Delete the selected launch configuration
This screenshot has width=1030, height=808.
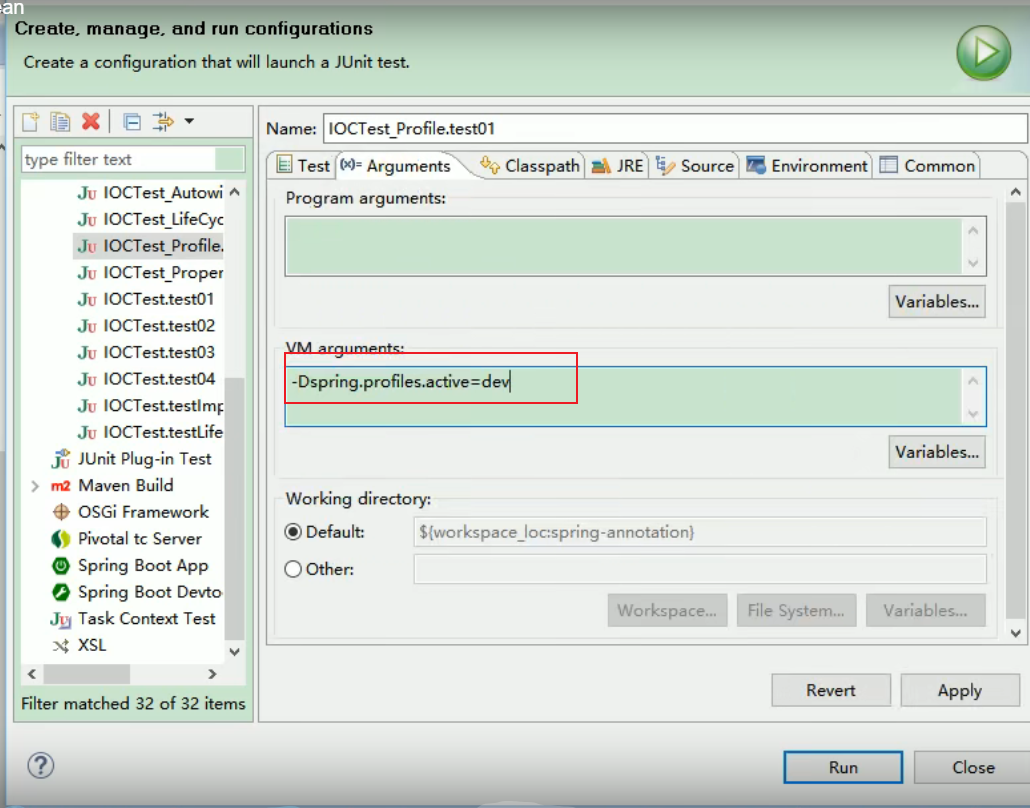(x=91, y=121)
